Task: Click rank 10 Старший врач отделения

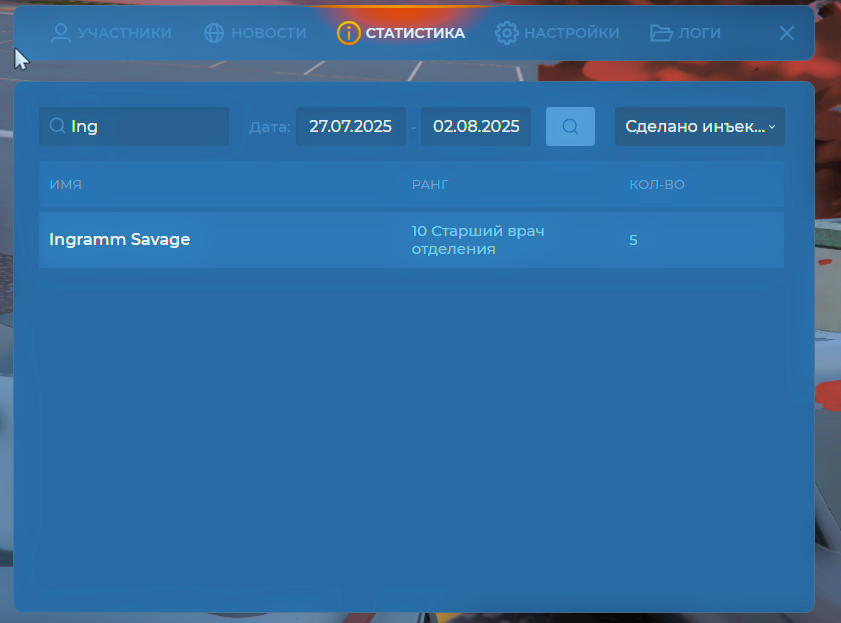Action: (478, 240)
